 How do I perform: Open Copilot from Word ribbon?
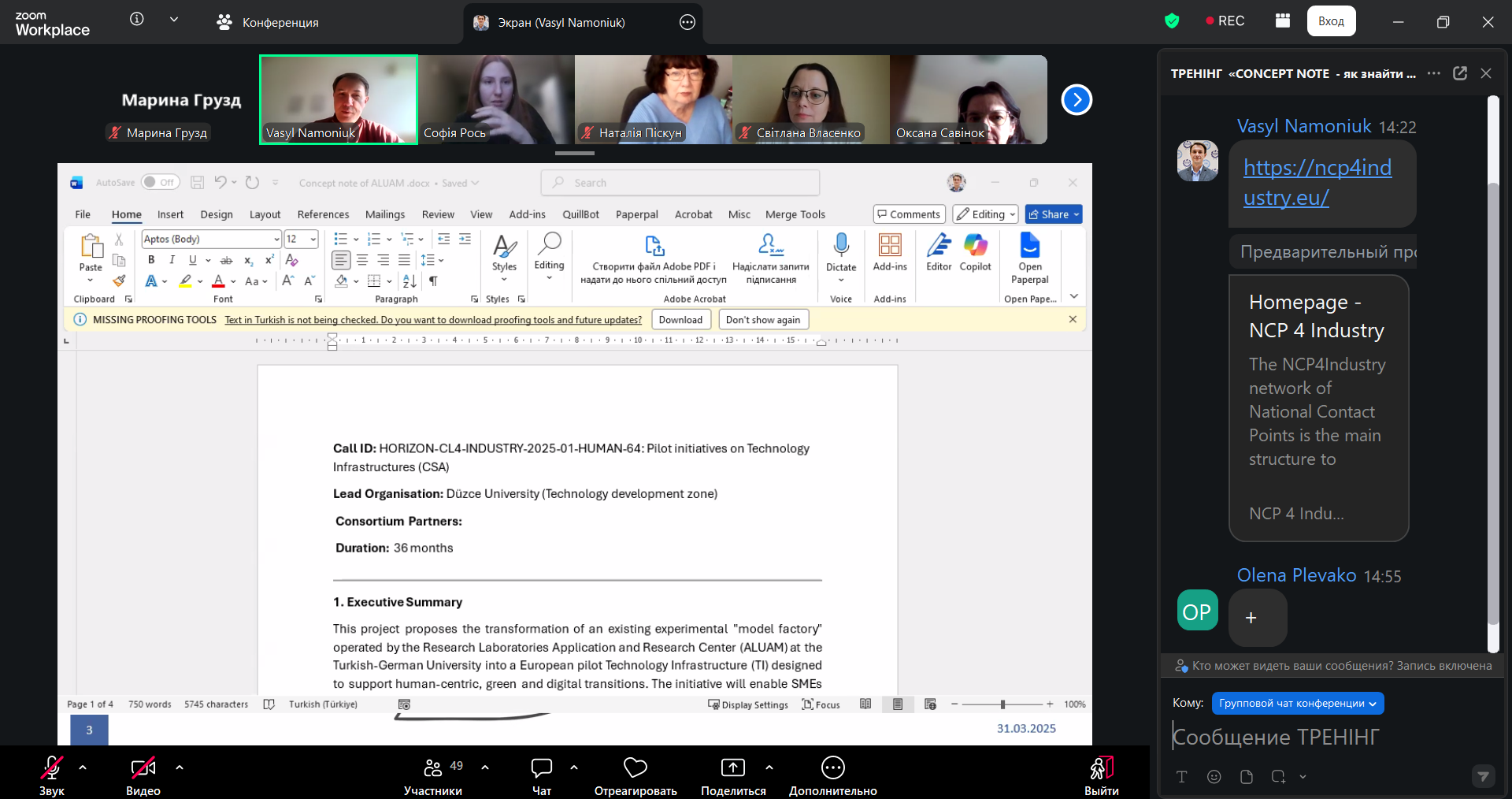[975, 246]
